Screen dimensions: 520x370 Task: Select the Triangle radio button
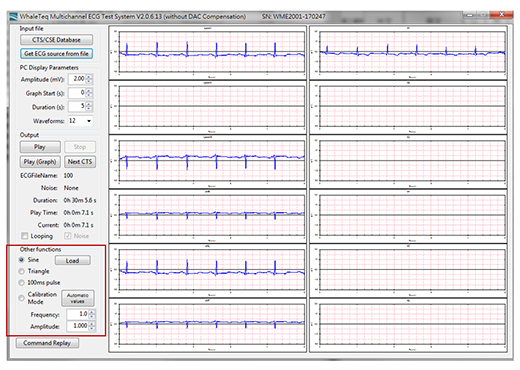(22, 271)
